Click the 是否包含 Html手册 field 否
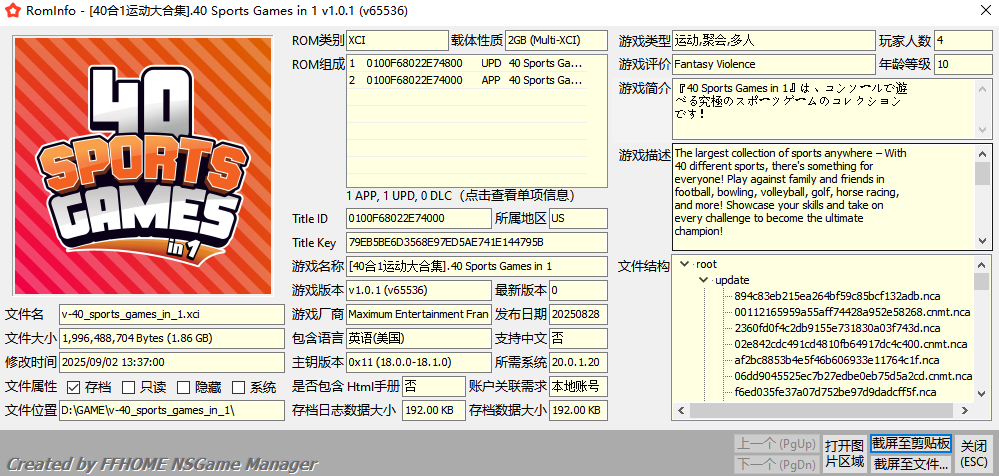Screen dimensions: 999x476 coord(434,387)
